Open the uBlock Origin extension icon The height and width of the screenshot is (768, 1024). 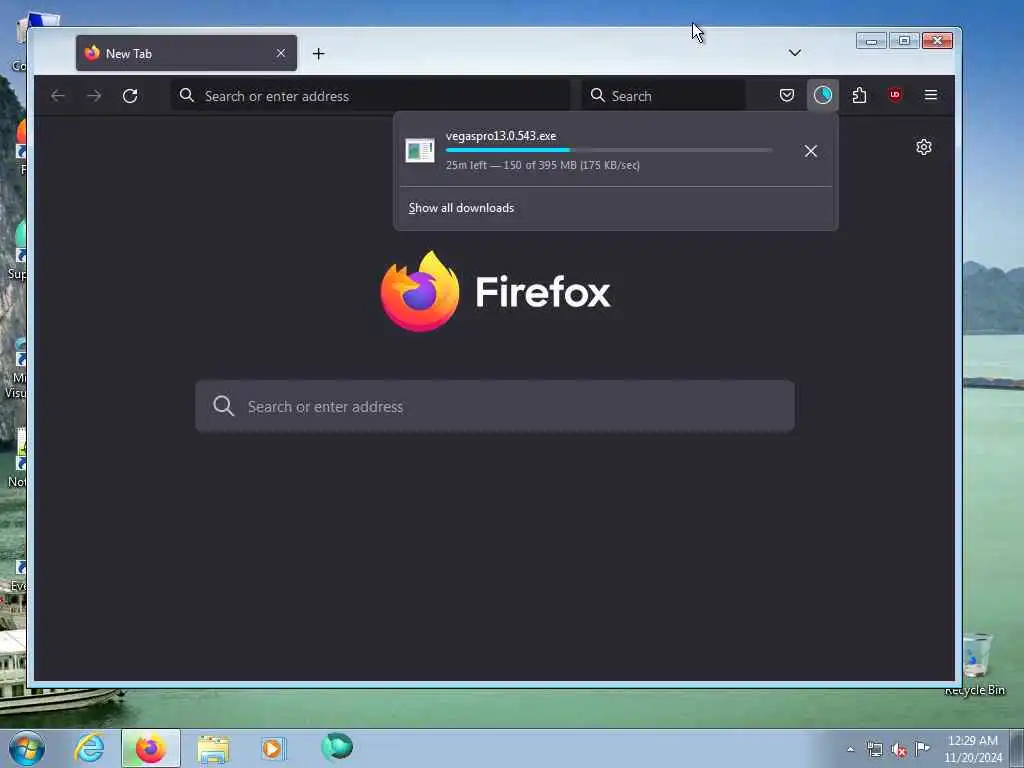(x=895, y=95)
